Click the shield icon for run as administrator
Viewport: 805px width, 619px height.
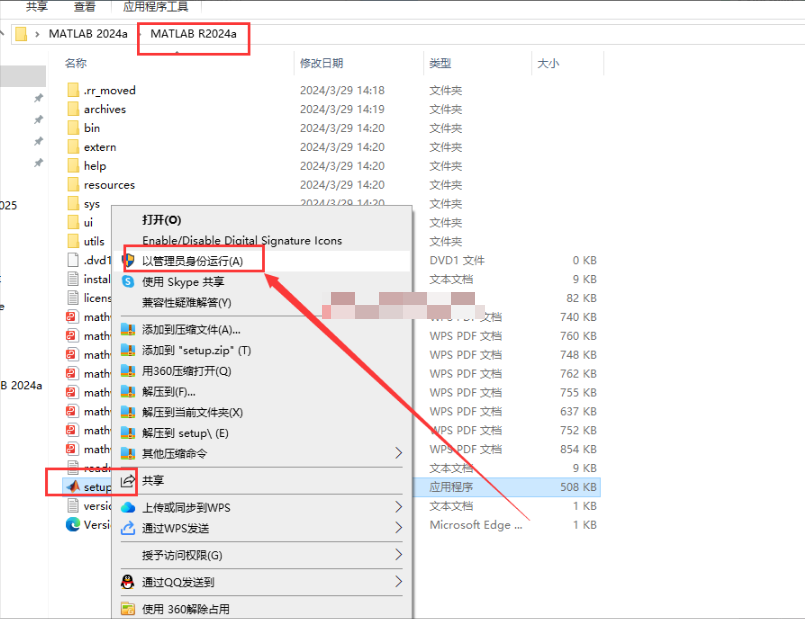point(128,260)
